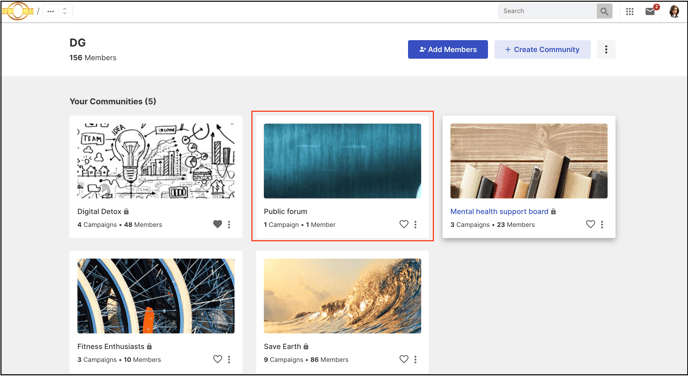
Task: Open Save Earth card kebab menu
Action: click(x=416, y=359)
